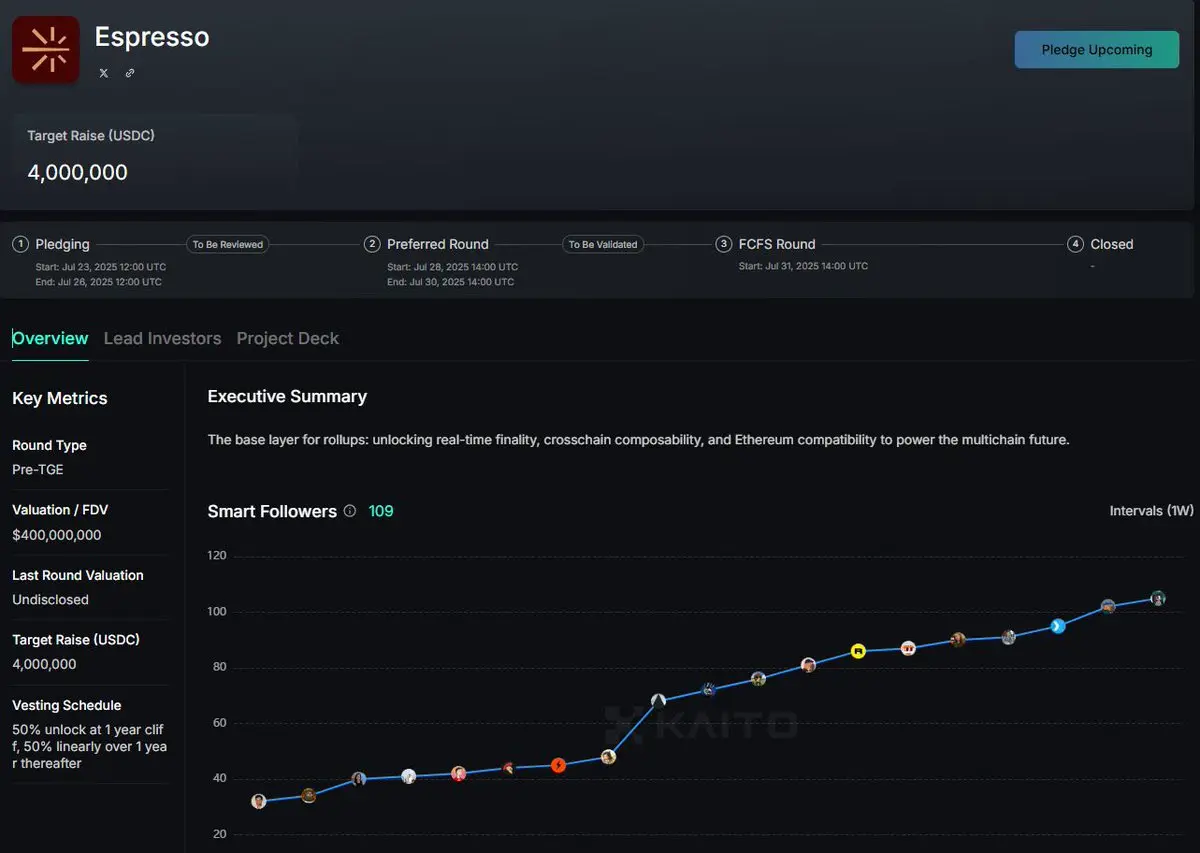Click the To Be Validated badge

tap(603, 244)
